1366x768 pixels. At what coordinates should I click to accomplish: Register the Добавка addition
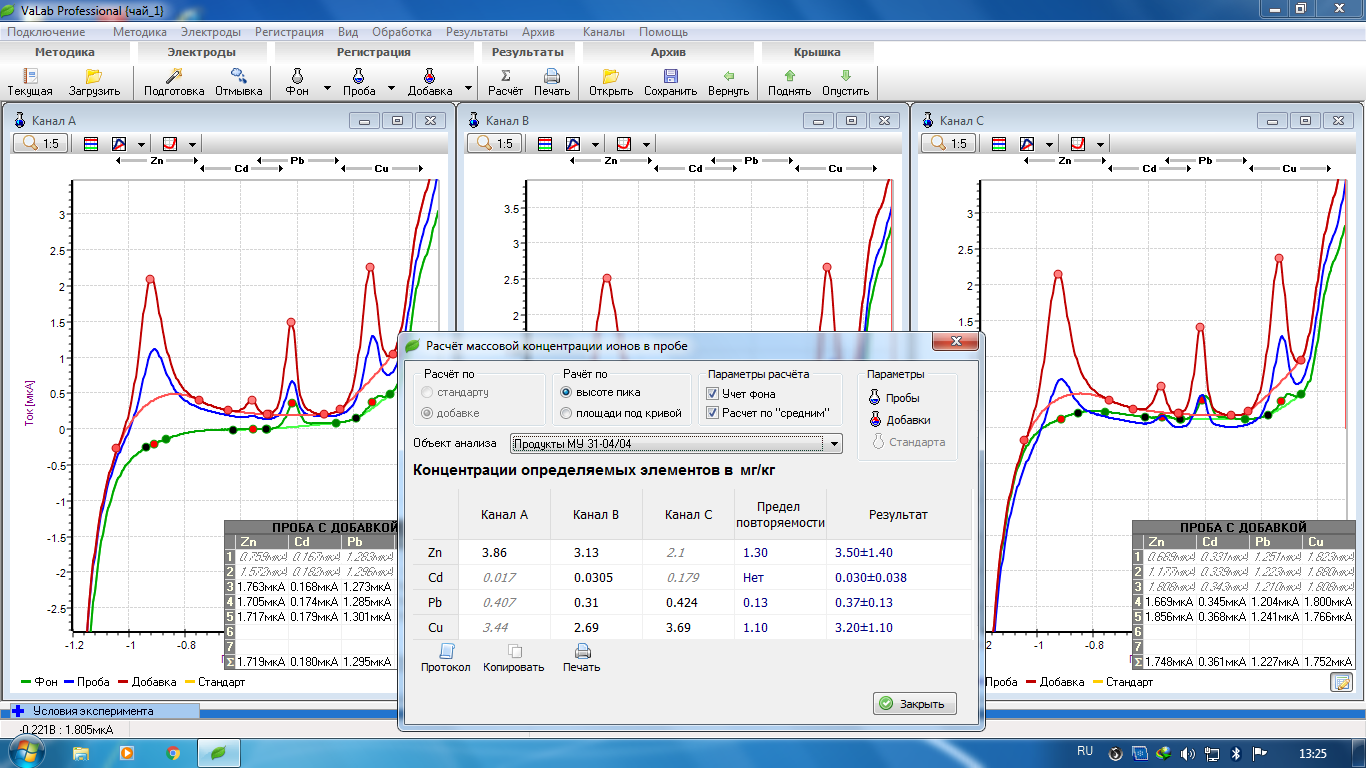430,82
